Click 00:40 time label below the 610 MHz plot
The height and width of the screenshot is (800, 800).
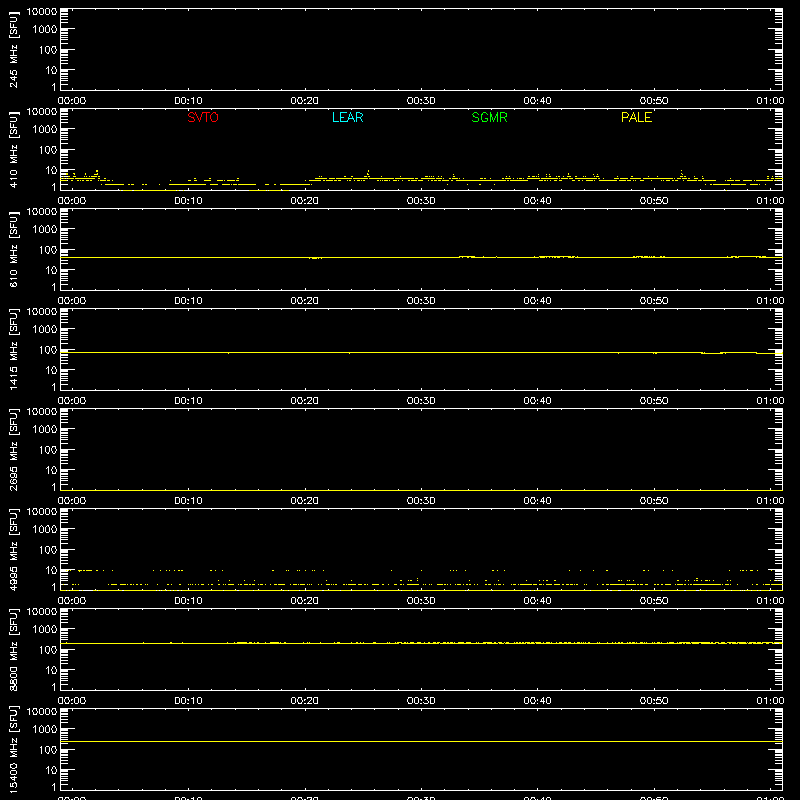click(x=537, y=301)
